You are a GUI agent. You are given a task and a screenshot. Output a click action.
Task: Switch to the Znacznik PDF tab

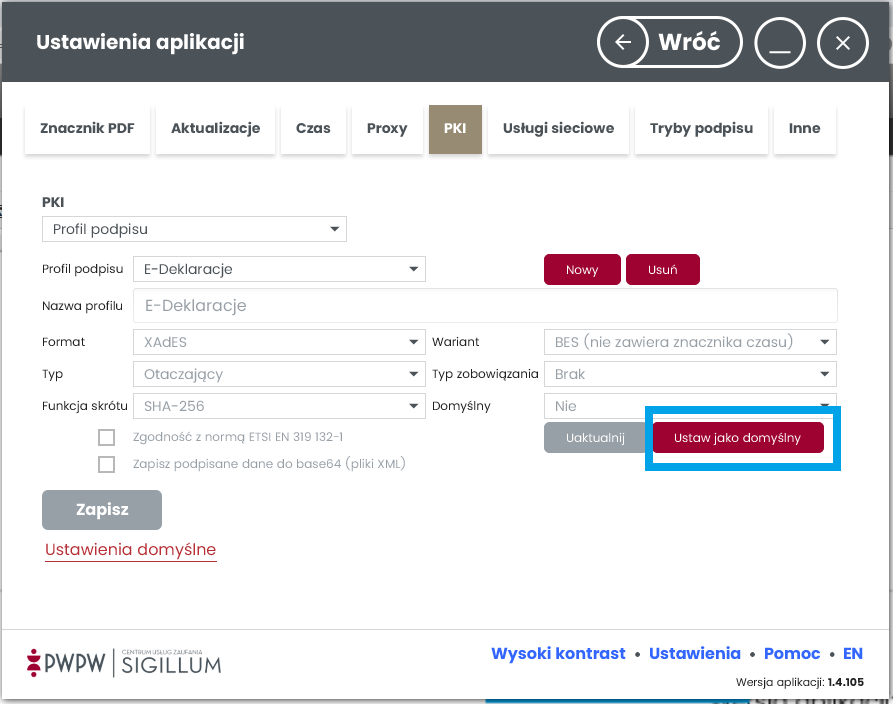[x=87, y=128]
